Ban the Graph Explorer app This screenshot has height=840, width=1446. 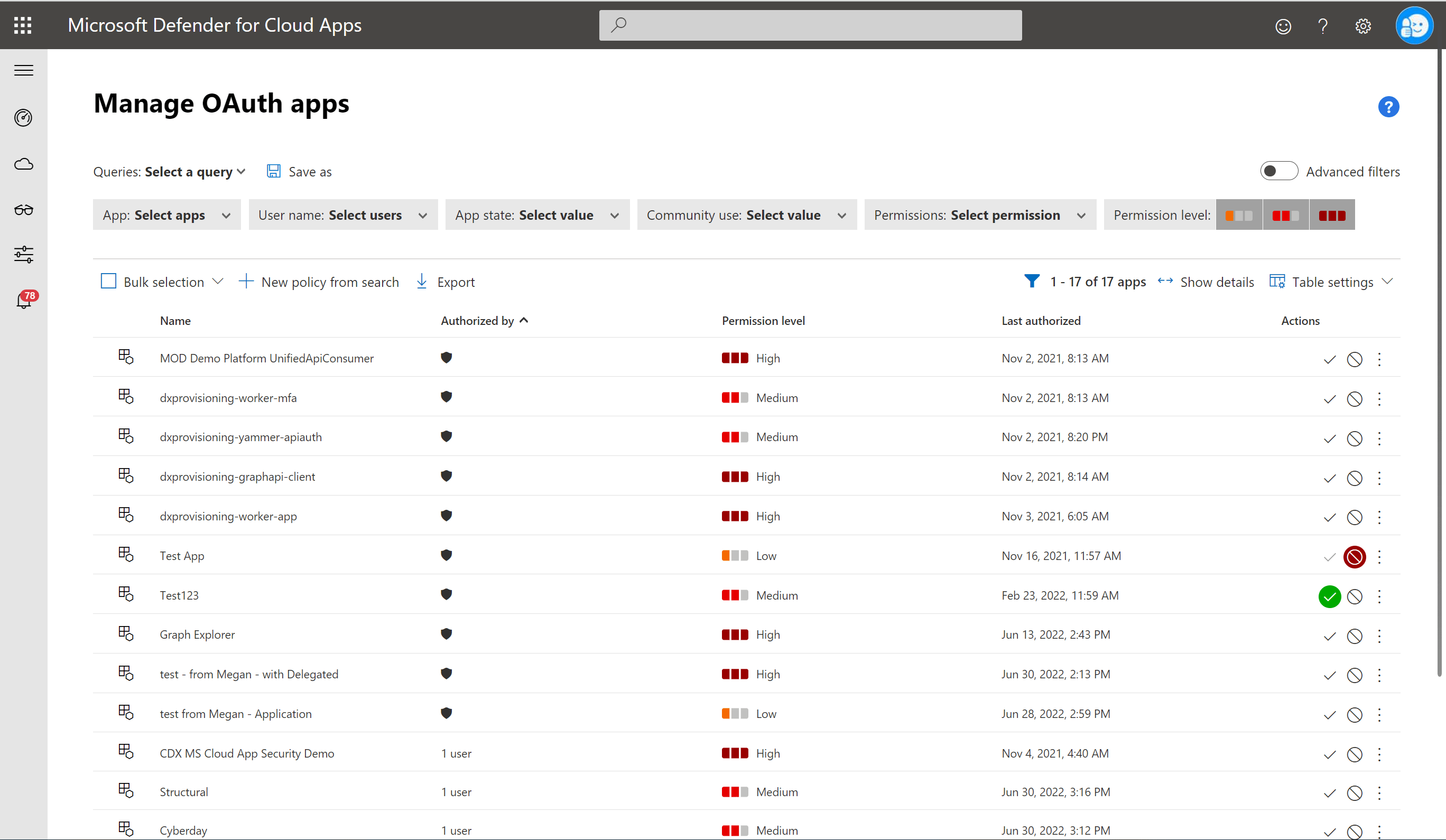pos(1354,636)
